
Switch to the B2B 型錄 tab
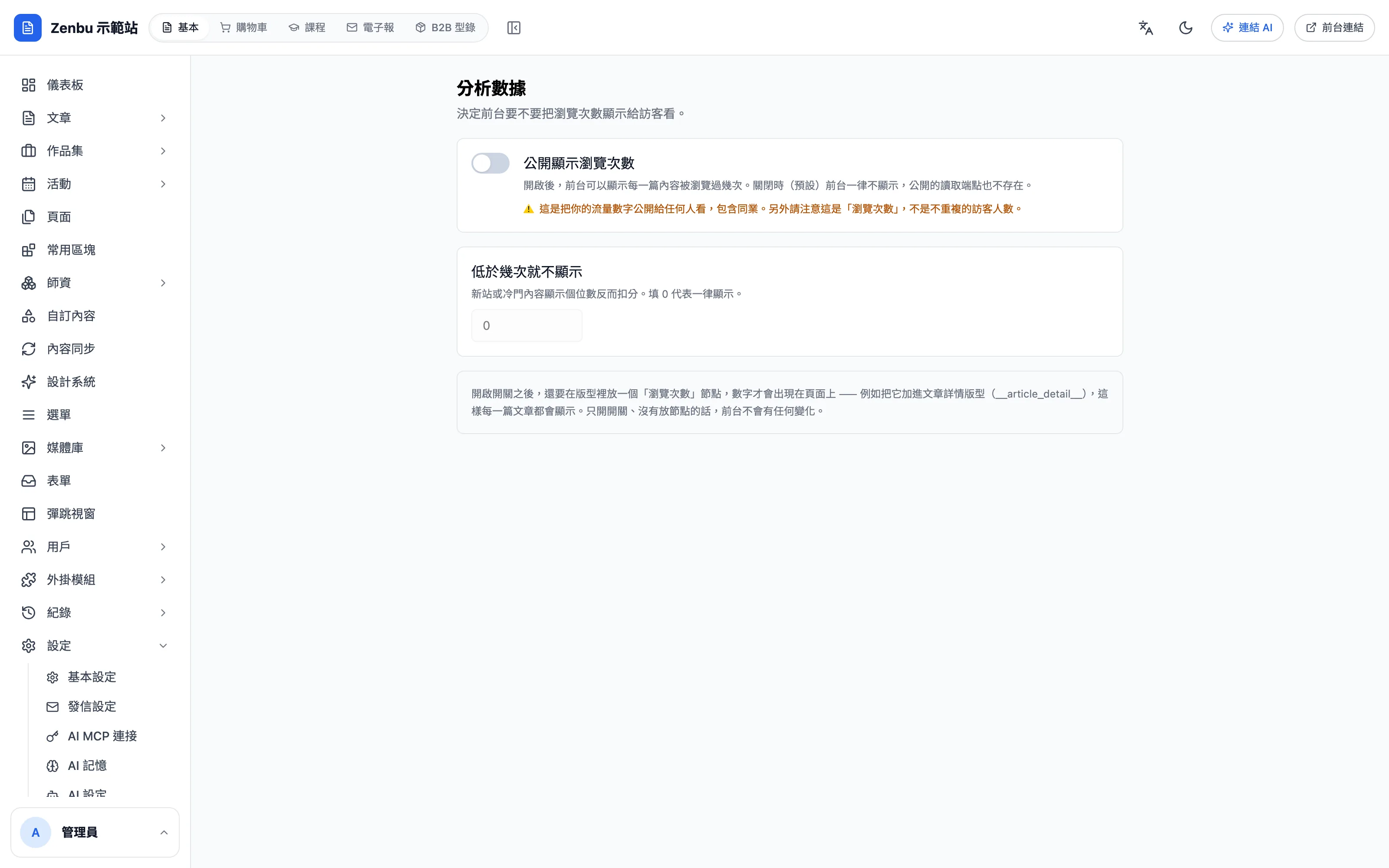pyautogui.click(x=445, y=27)
